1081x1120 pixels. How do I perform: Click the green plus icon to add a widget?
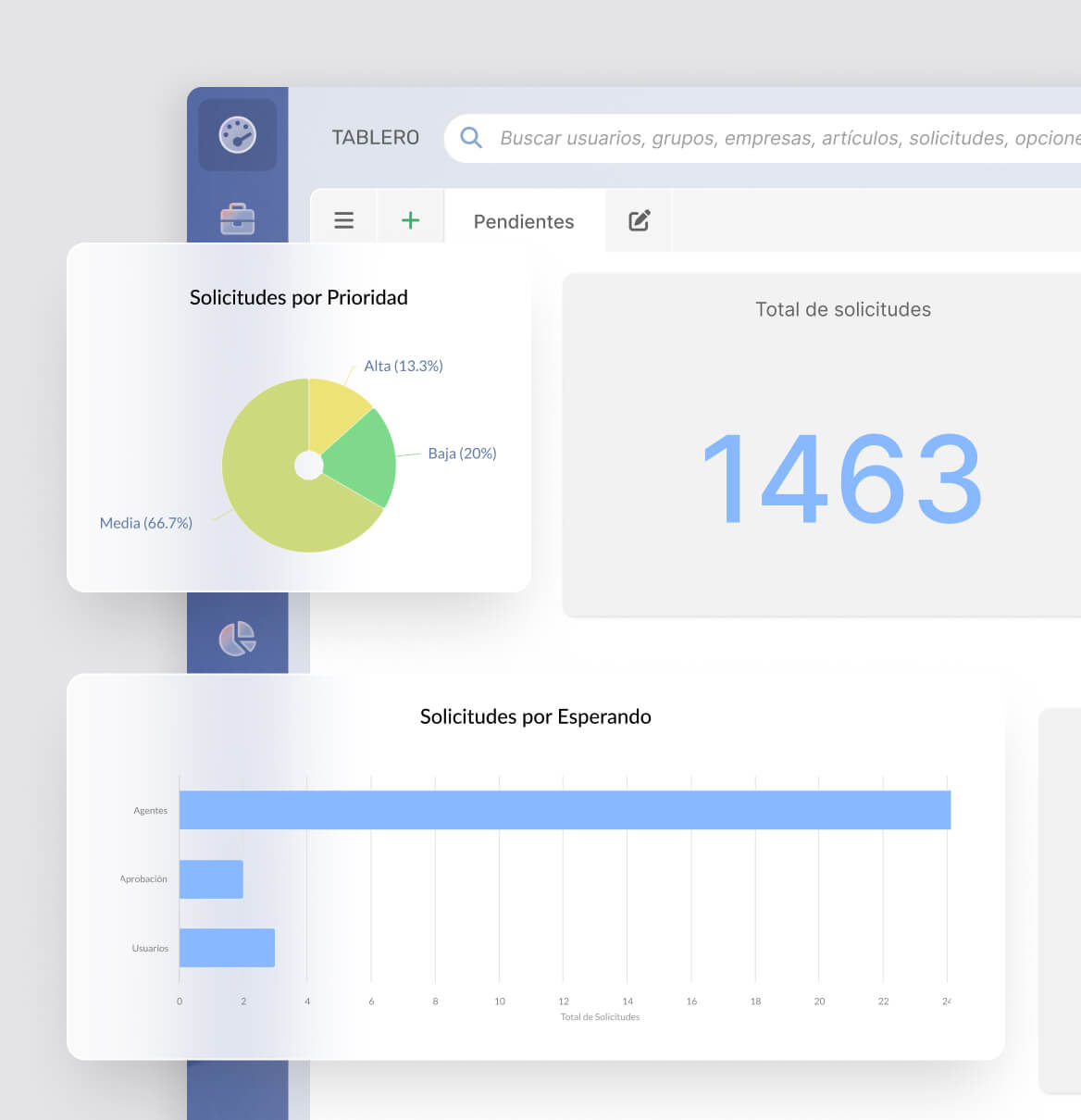click(x=410, y=220)
